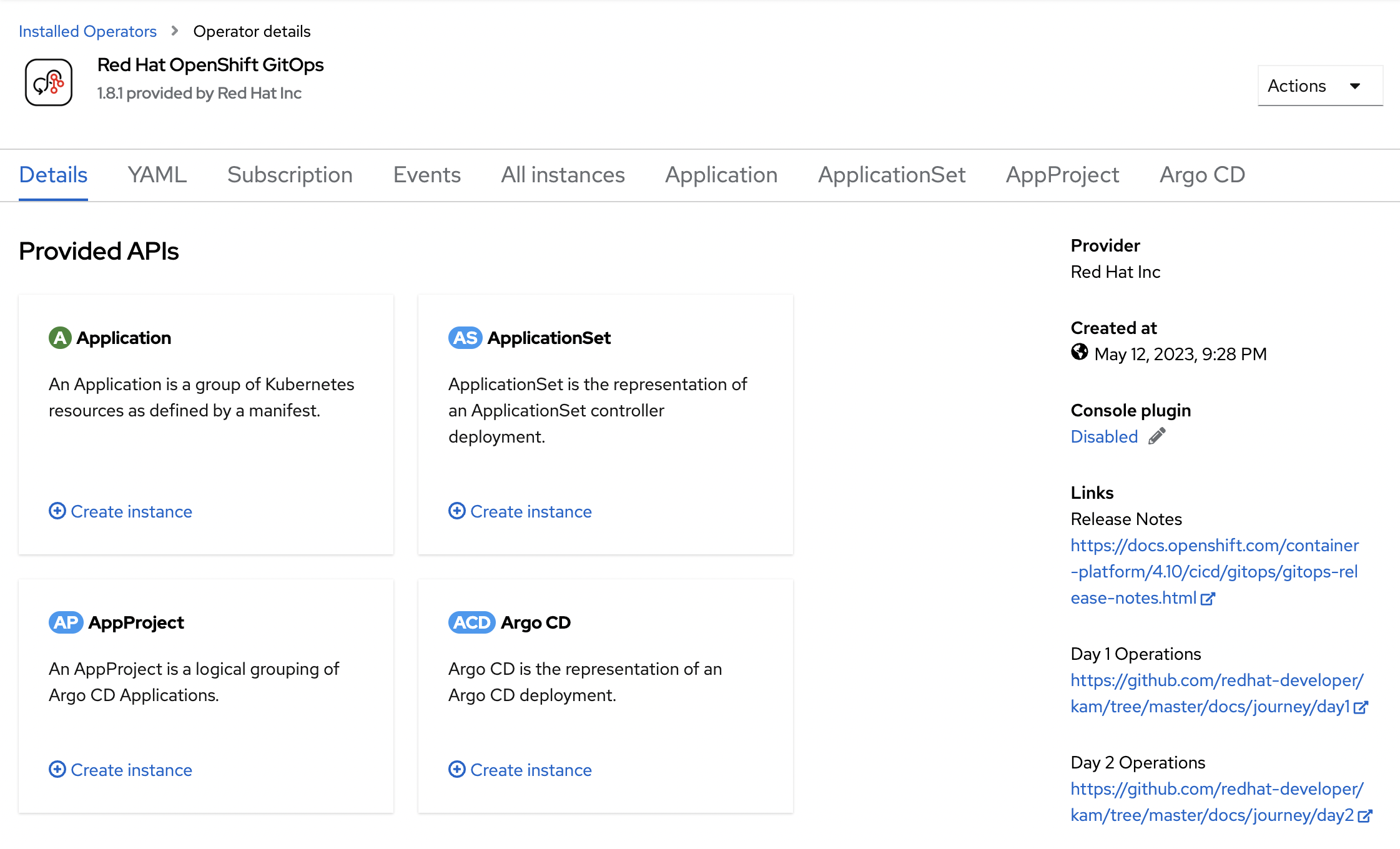The width and height of the screenshot is (1400, 849).
Task: Click the plus icon in the AppProject card
Action: [57, 769]
